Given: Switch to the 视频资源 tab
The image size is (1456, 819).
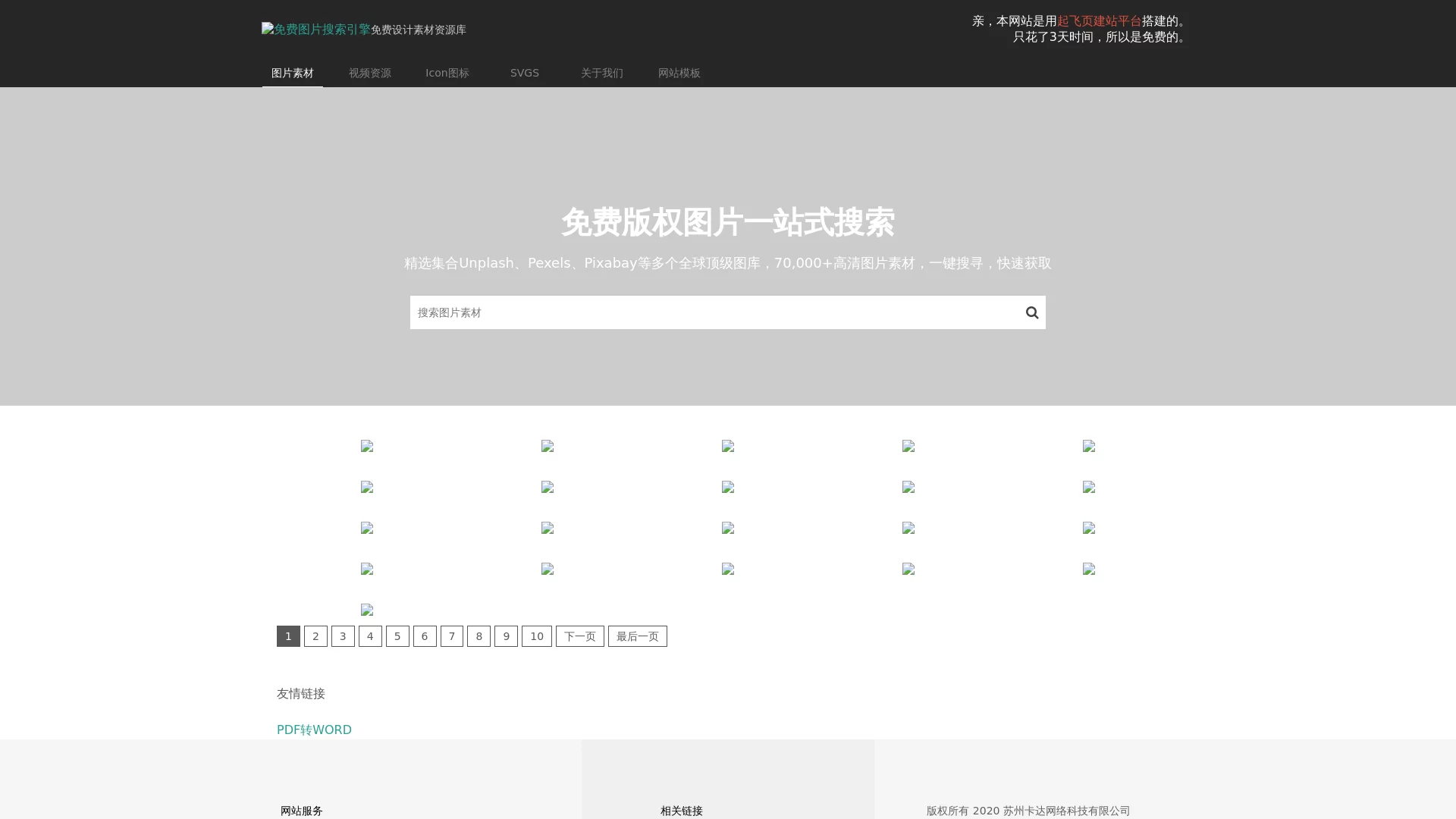Looking at the screenshot, I should click(369, 73).
